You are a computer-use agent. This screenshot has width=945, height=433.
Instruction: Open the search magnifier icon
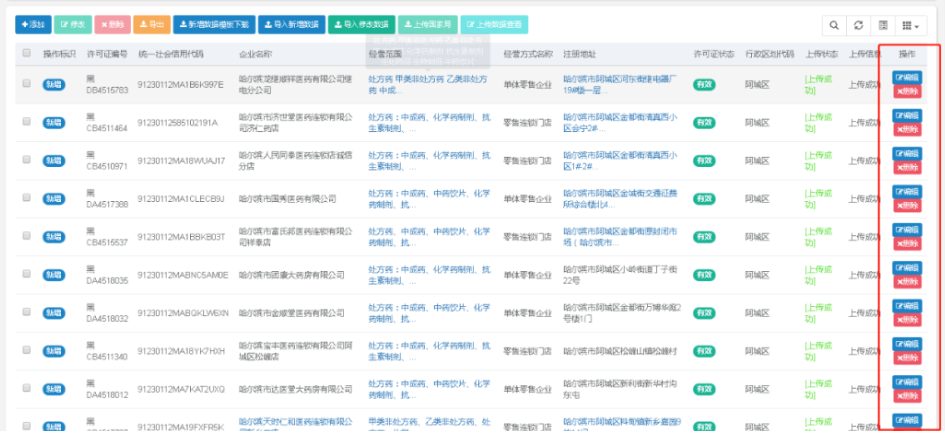pos(834,25)
